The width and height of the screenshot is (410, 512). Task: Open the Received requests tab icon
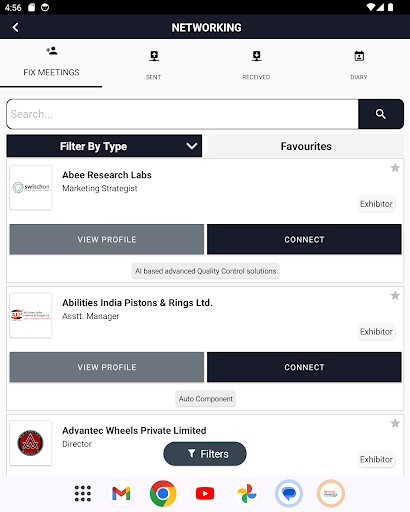tap(256, 56)
